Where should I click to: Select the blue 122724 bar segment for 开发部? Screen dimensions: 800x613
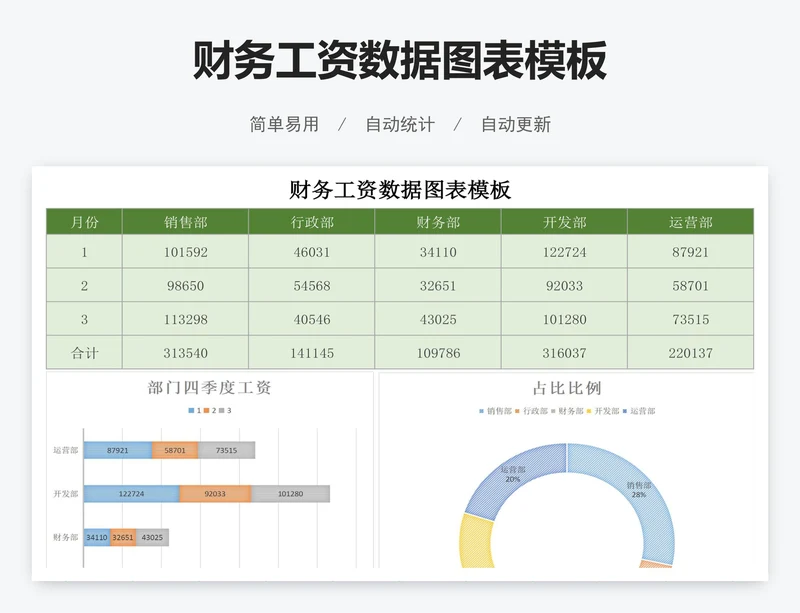[x=132, y=494]
